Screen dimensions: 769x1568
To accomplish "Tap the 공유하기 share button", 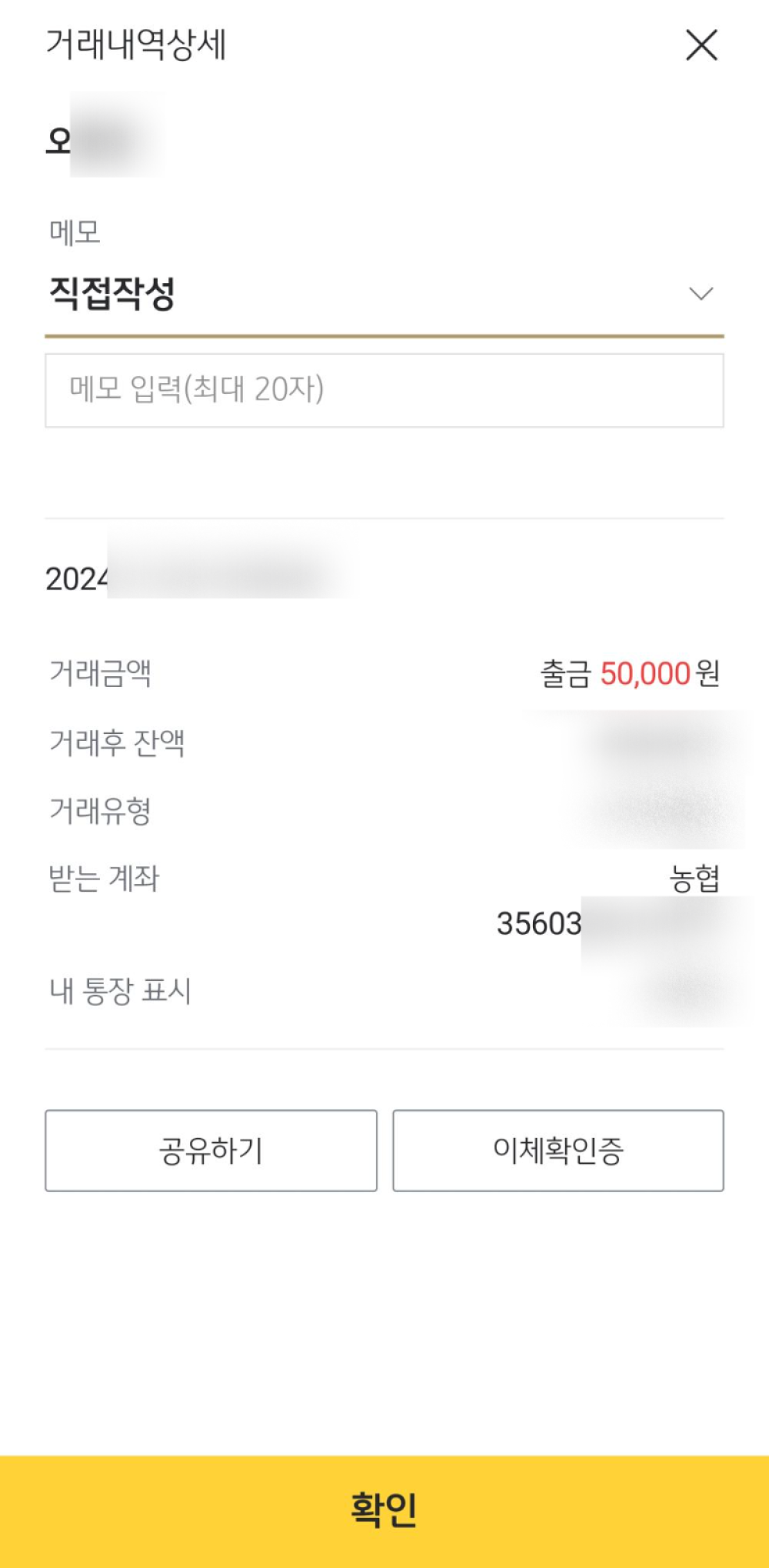I will [211, 1151].
